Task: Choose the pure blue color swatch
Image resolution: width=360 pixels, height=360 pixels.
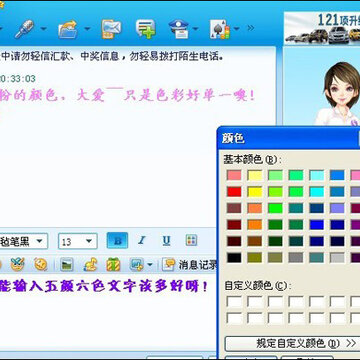Action: coord(317,225)
